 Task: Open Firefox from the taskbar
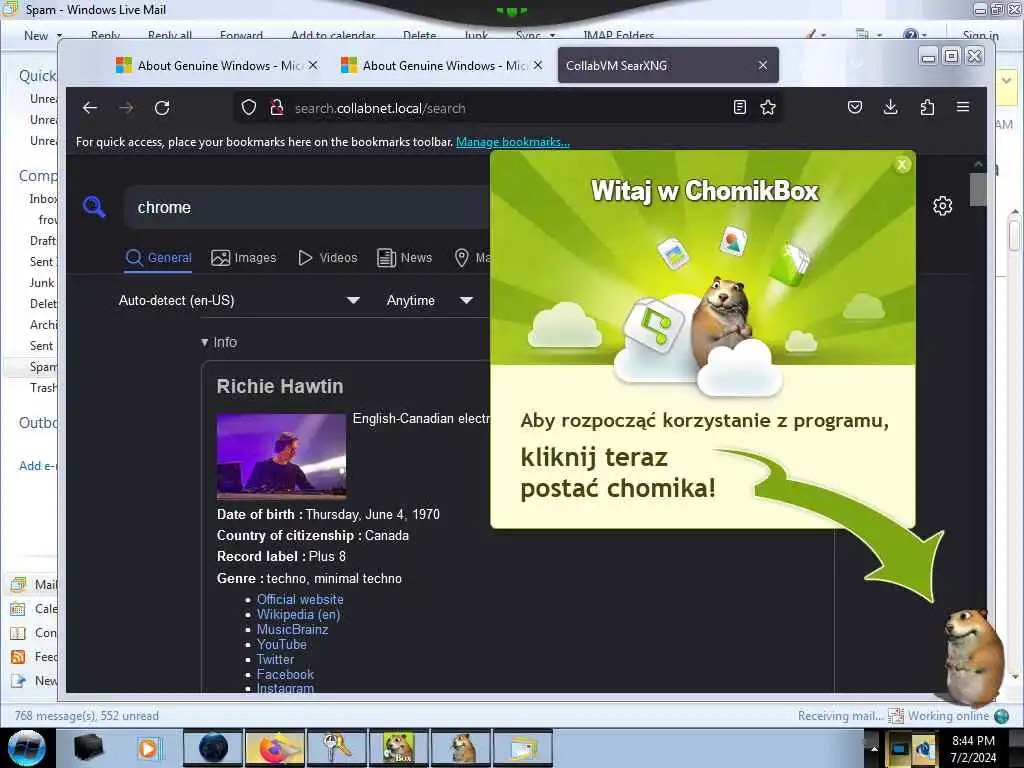click(x=275, y=748)
